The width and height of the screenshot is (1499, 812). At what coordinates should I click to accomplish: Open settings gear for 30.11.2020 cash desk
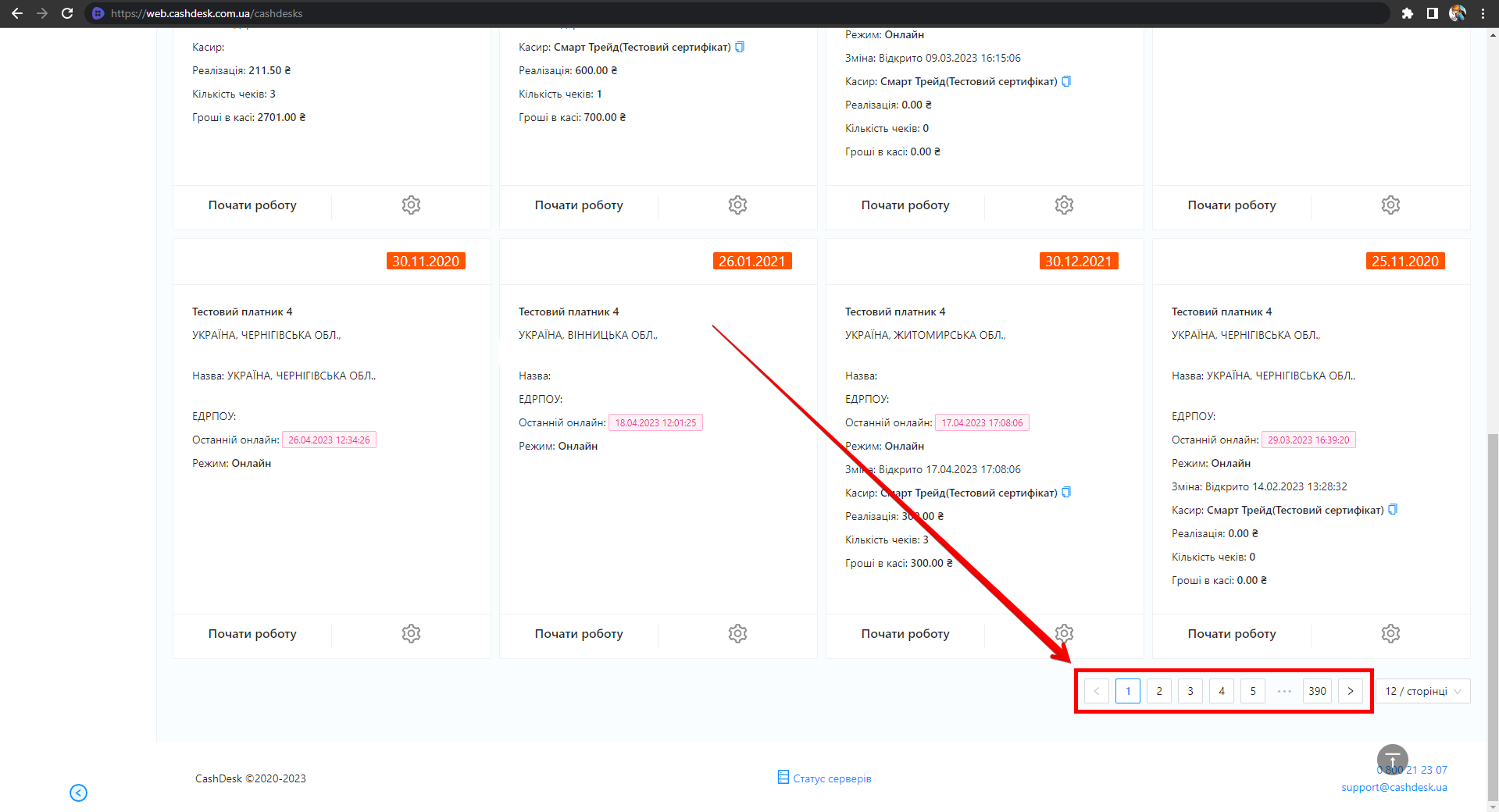(411, 633)
